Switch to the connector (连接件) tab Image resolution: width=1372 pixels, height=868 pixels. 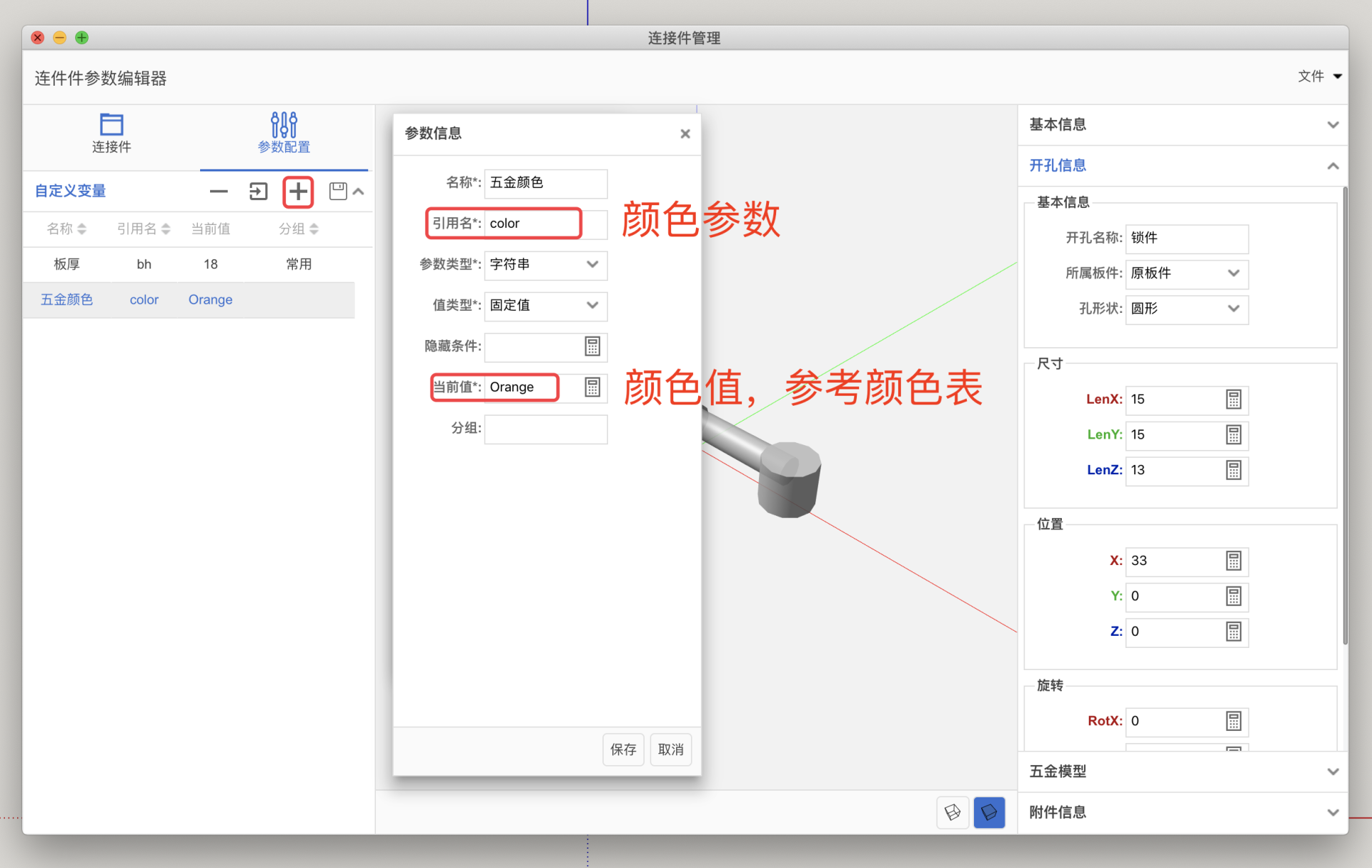point(111,134)
